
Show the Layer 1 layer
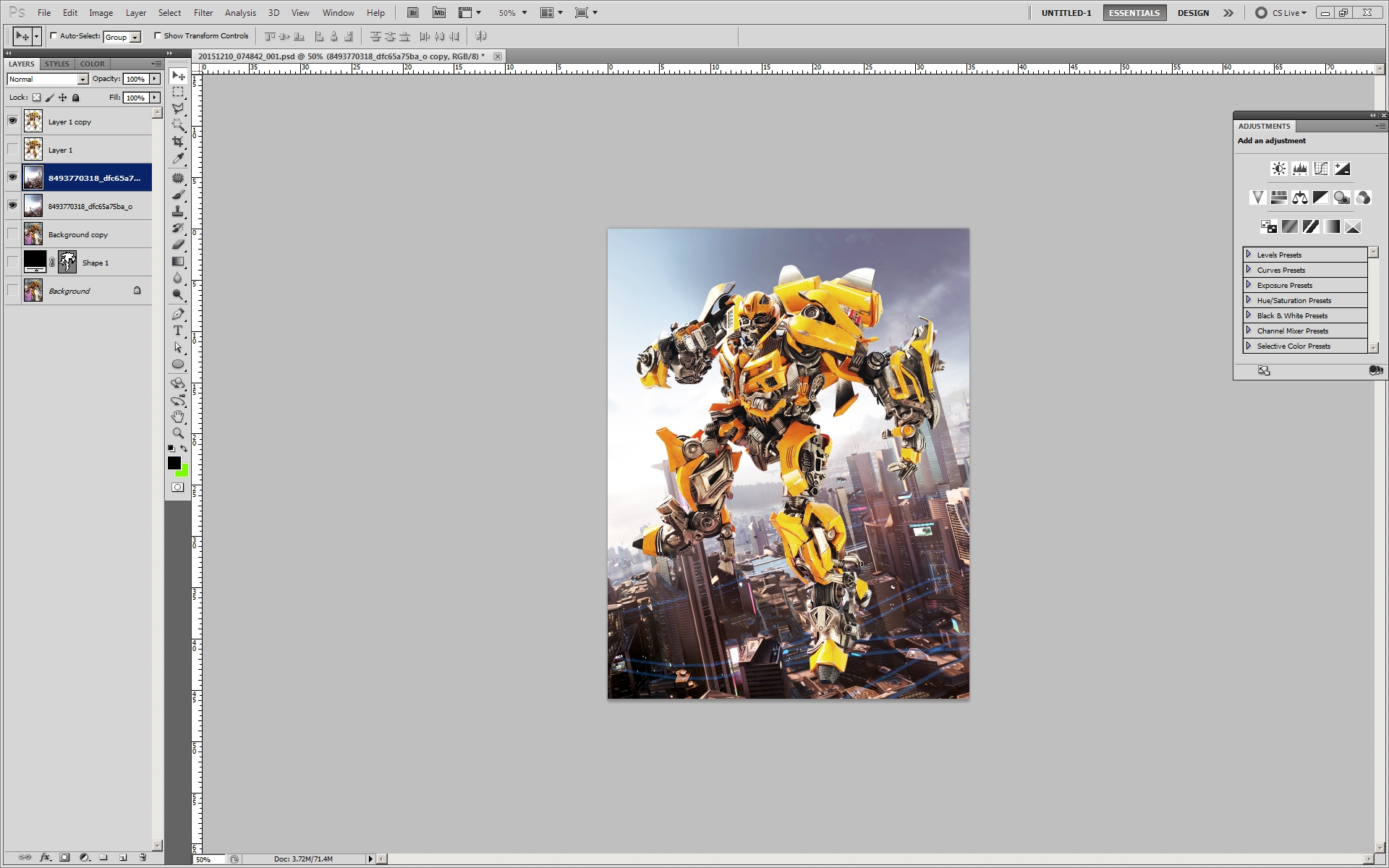point(12,149)
